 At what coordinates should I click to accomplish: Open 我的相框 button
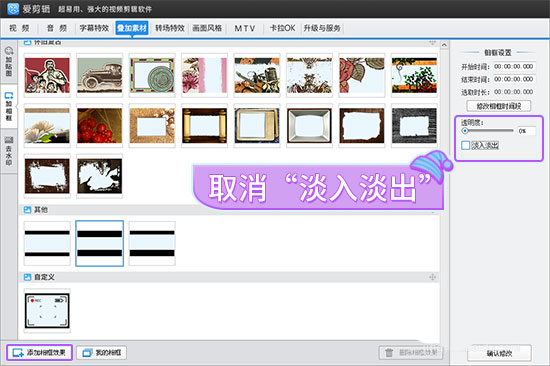pyautogui.click(x=102, y=353)
